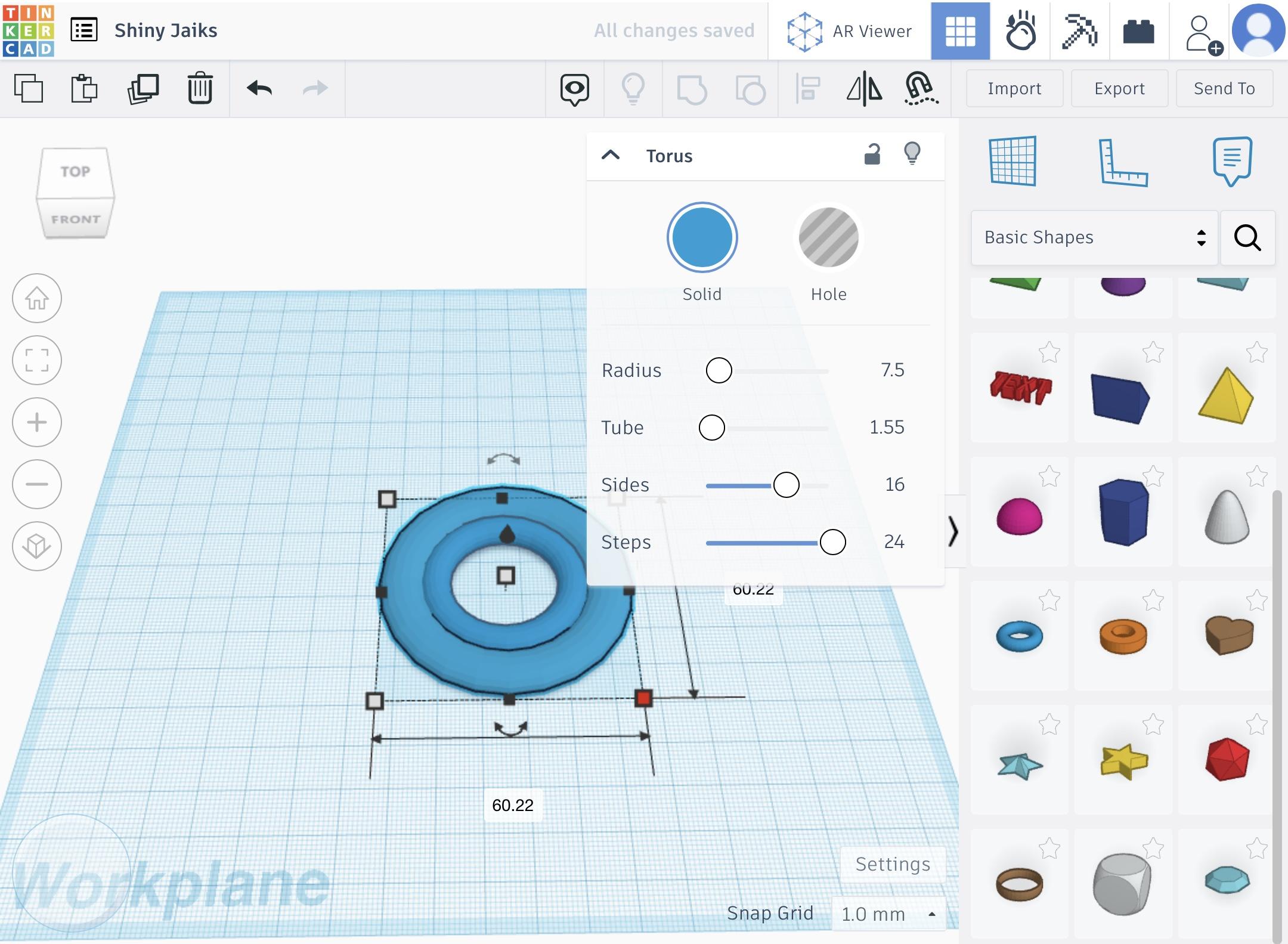
Task: Select the Mirror tool icon
Action: tap(863, 88)
